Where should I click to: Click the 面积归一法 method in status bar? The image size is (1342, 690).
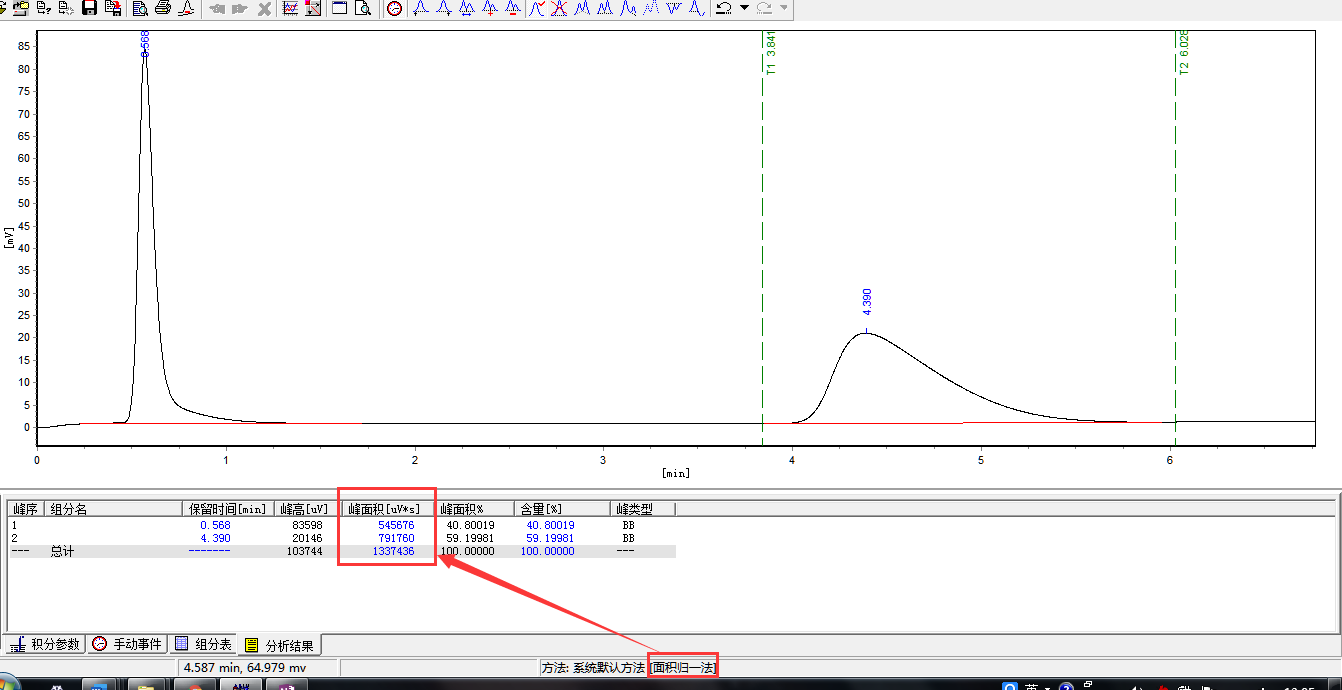[x=683, y=667]
